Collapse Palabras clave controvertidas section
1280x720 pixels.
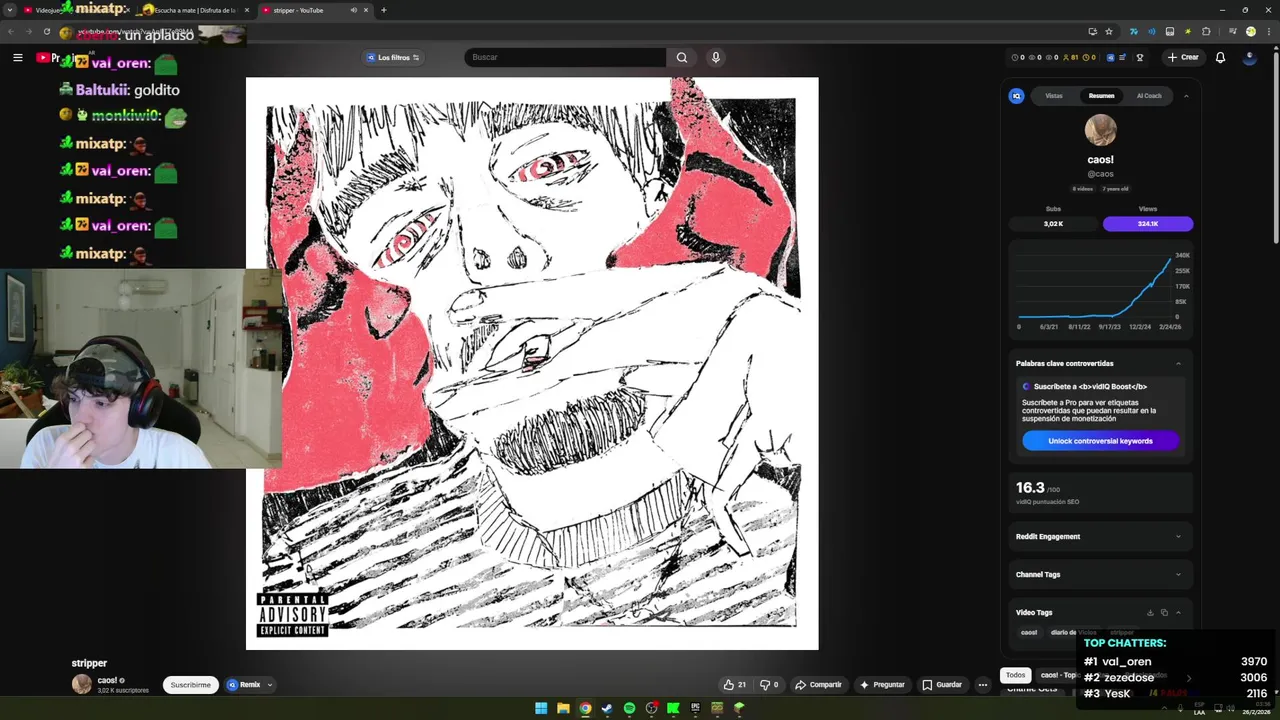tap(1178, 363)
